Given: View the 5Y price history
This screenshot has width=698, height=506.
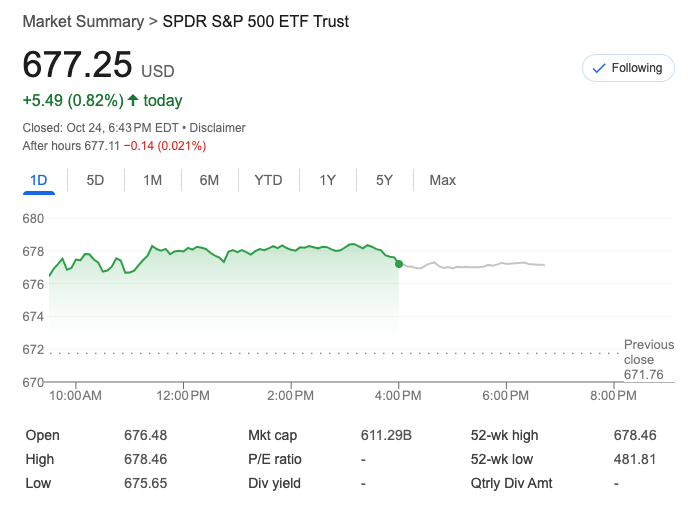Looking at the screenshot, I should point(384,180).
